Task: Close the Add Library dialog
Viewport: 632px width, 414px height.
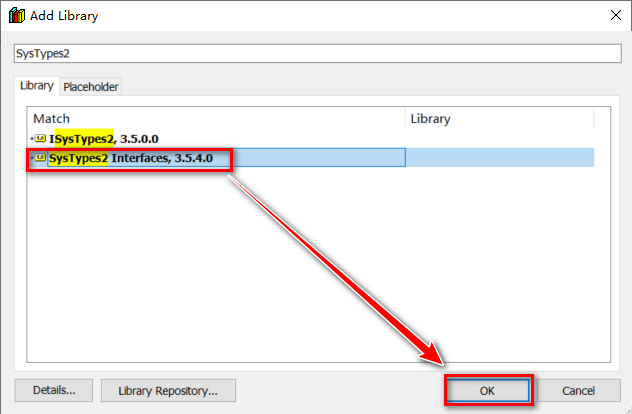Action: coord(615,15)
